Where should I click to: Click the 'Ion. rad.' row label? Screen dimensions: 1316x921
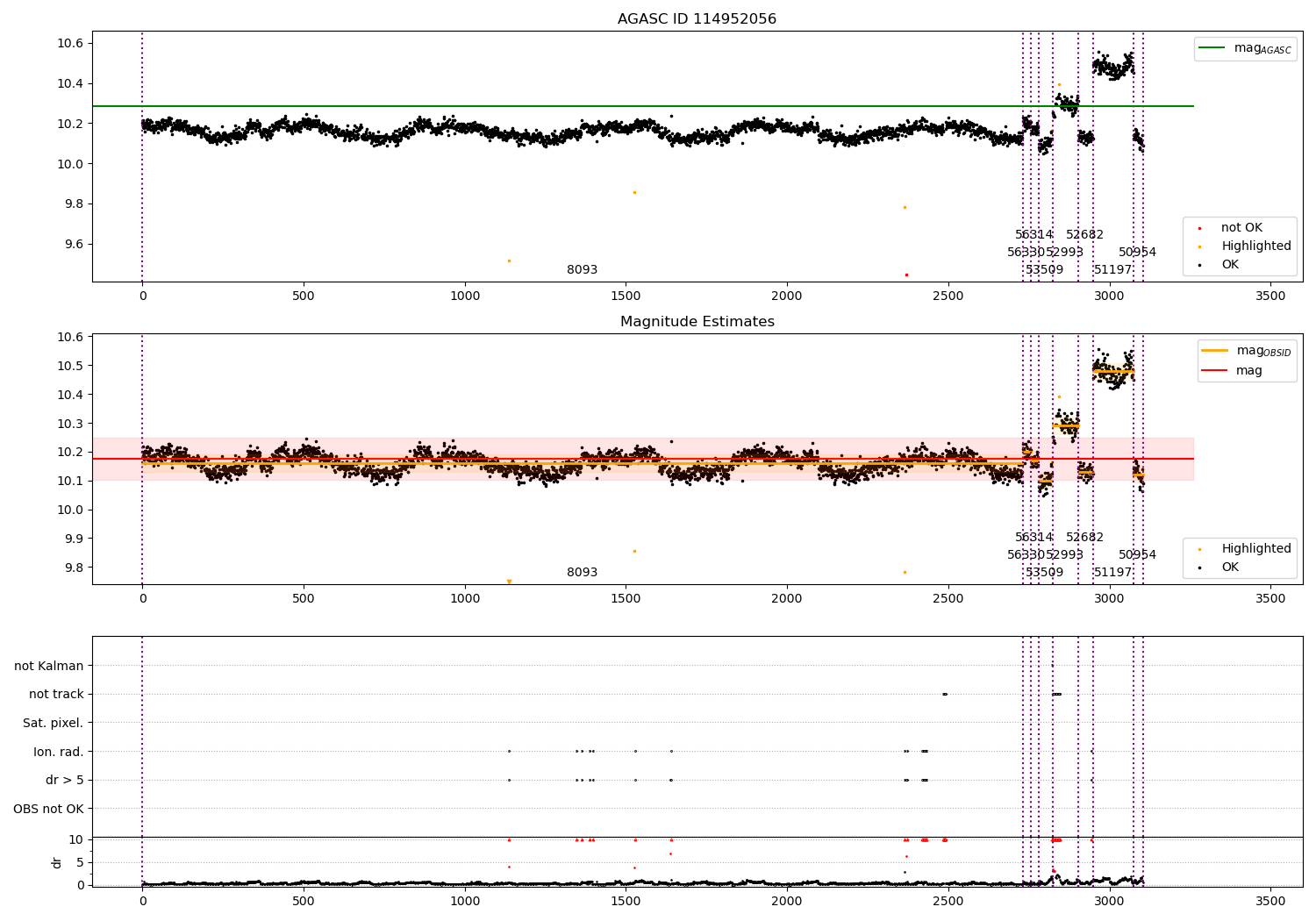(59, 753)
